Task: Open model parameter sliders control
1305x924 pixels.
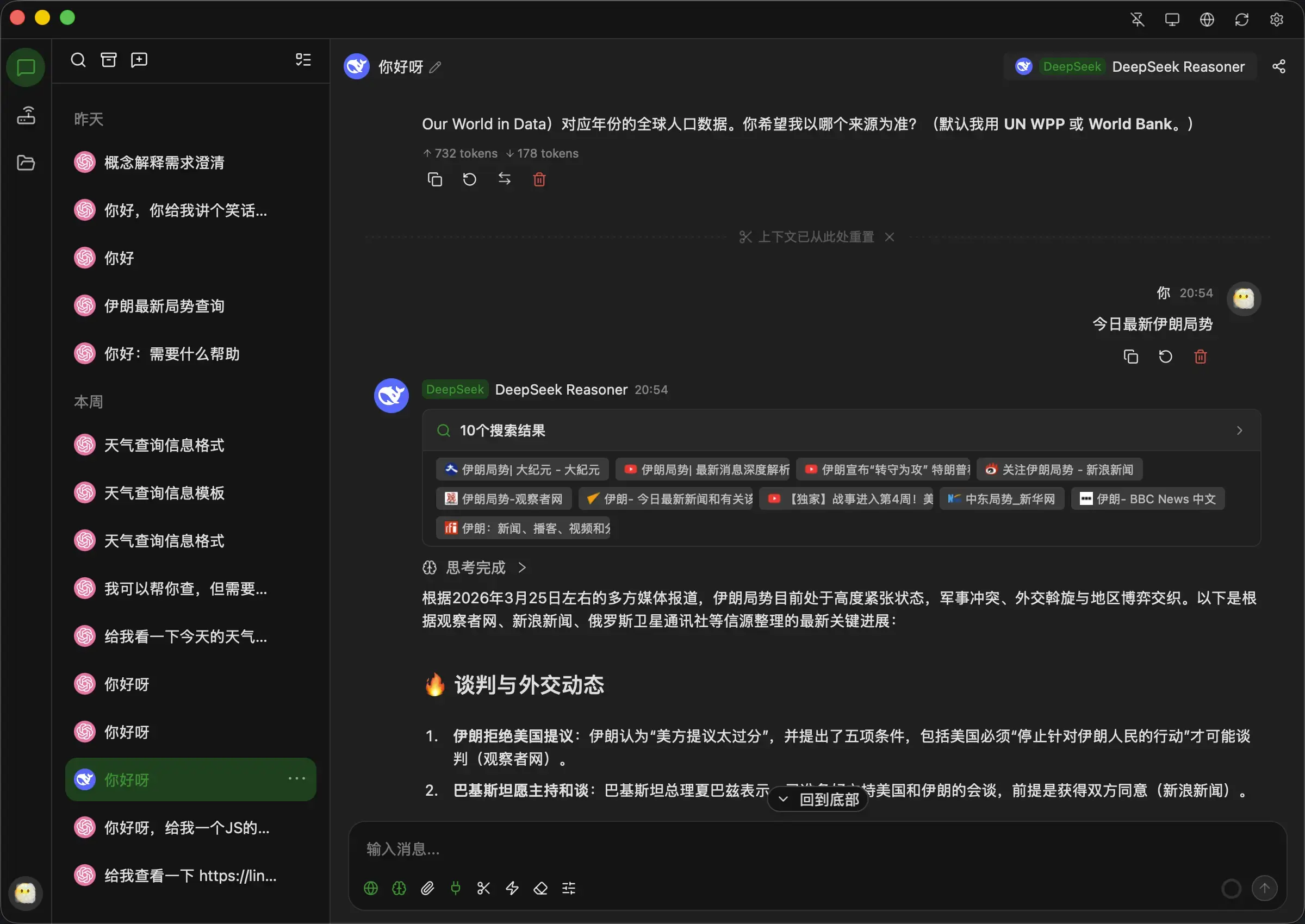Action: (569, 888)
